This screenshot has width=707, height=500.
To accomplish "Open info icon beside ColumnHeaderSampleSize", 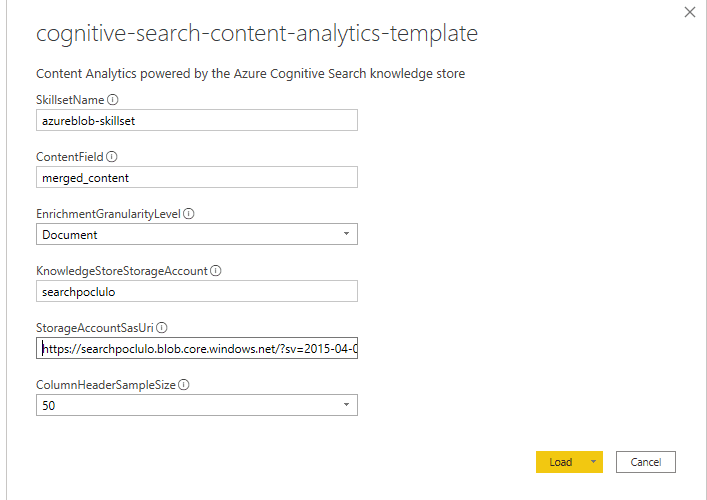I will click(184, 385).
